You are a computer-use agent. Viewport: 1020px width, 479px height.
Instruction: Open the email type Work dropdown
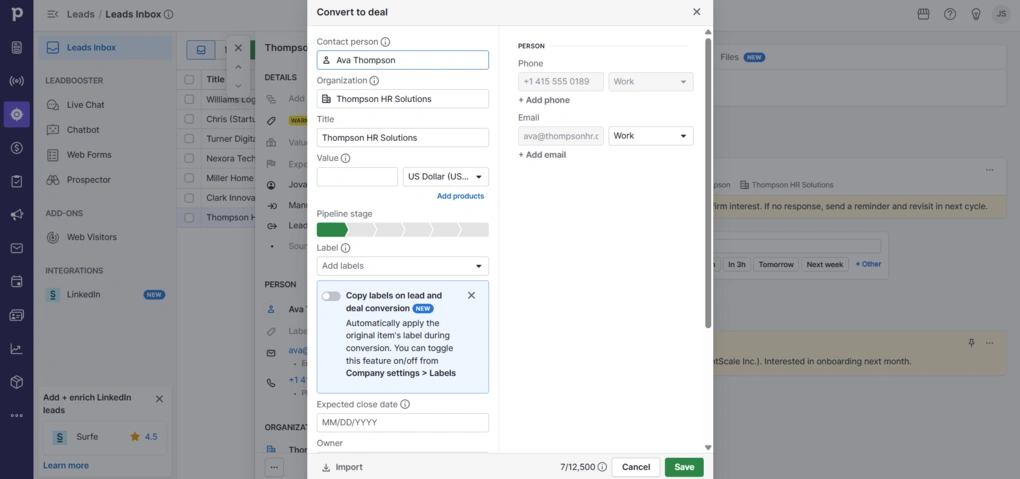pos(651,136)
